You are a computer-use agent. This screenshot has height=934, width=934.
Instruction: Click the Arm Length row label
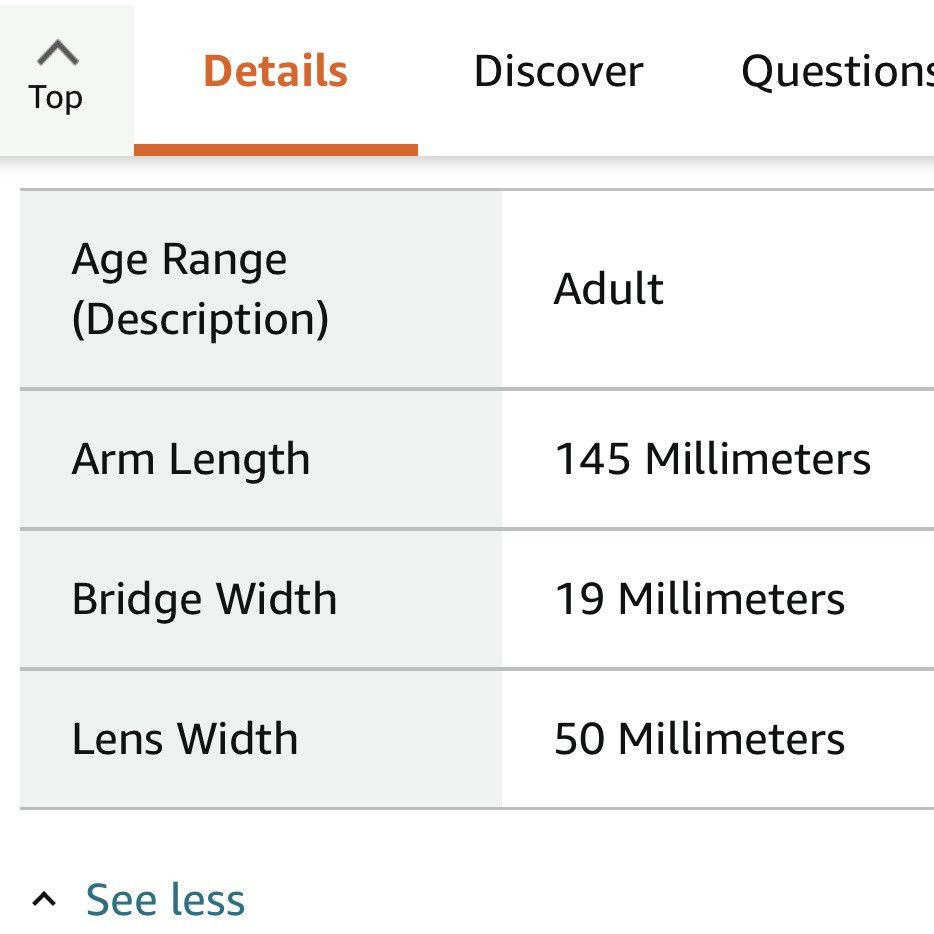(191, 460)
